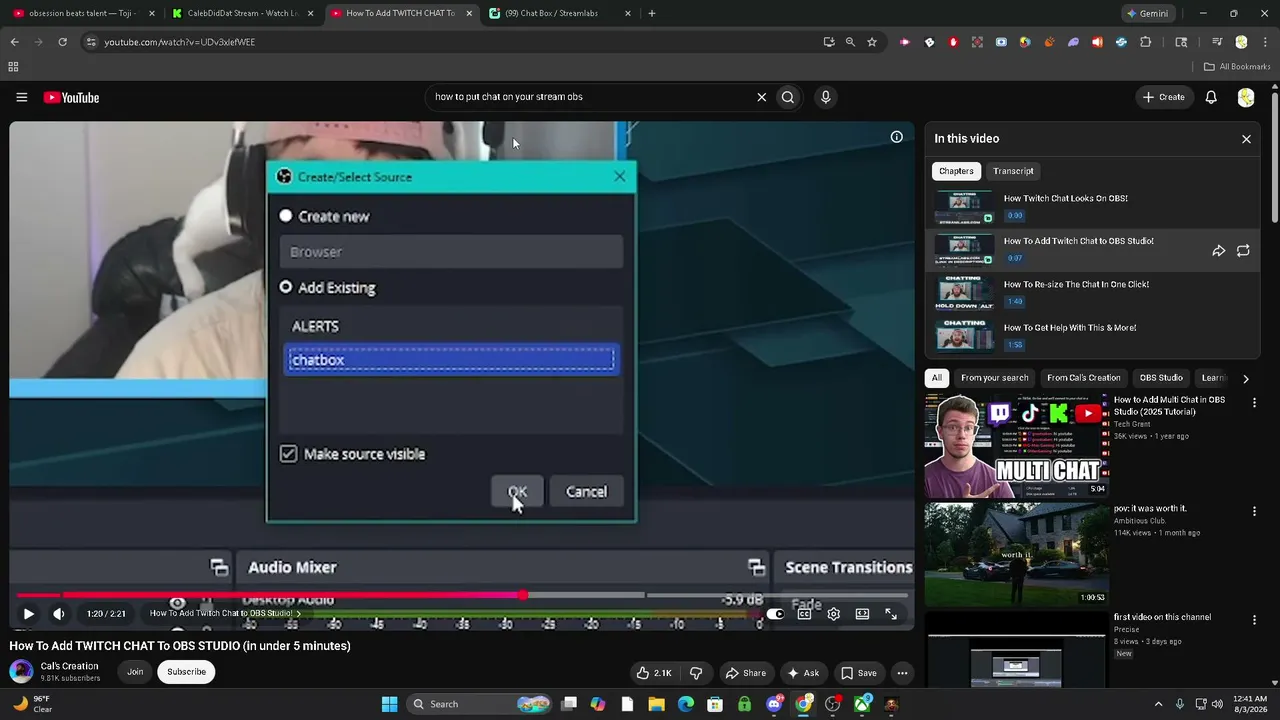1280x720 pixels.
Task: Open the YouTube account avatar menu
Action: point(1246,97)
